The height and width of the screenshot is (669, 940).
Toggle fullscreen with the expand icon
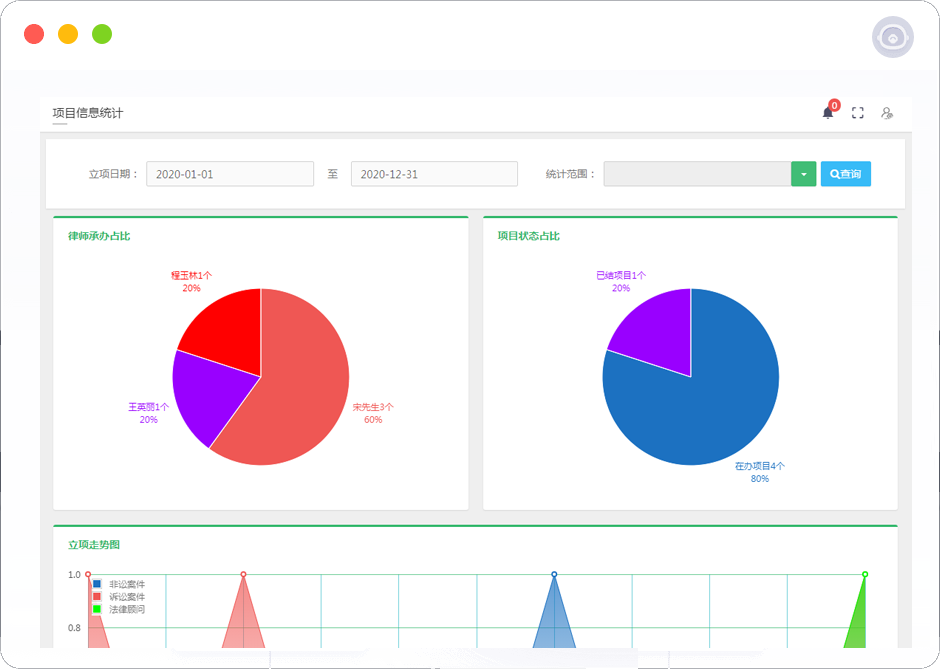tap(858, 113)
